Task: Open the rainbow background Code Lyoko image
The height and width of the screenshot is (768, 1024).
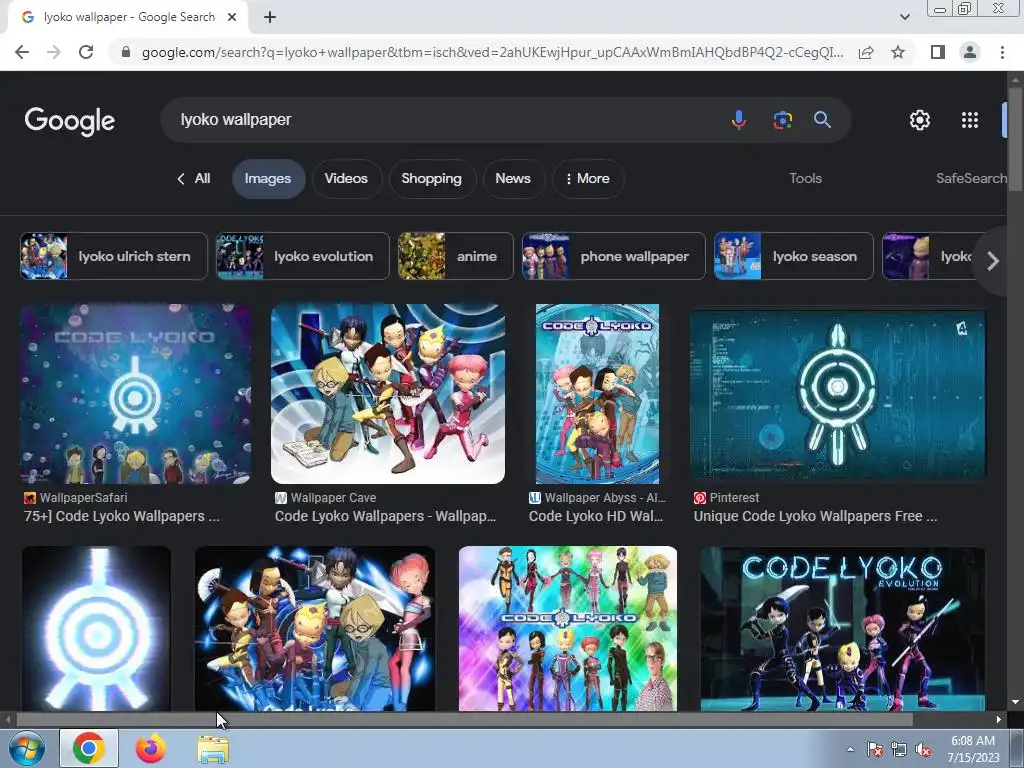Action: (x=568, y=629)
